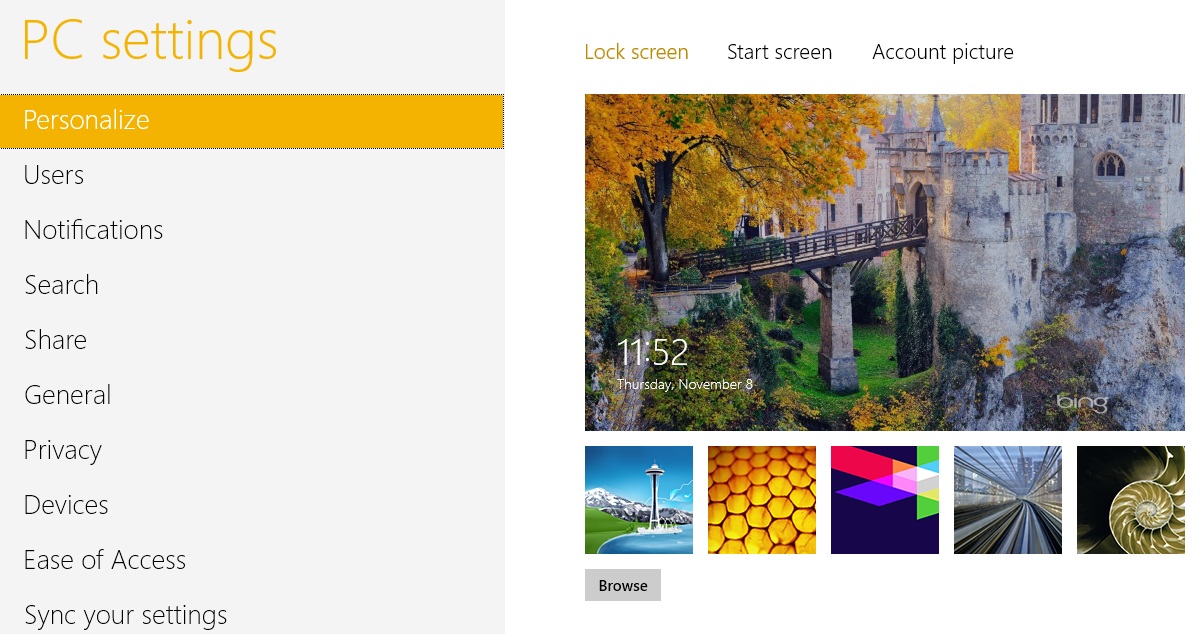Open the Notifications settings section
Image resolution: width=1200 pixels, height=634 pixels.
(x=93, y=229)
